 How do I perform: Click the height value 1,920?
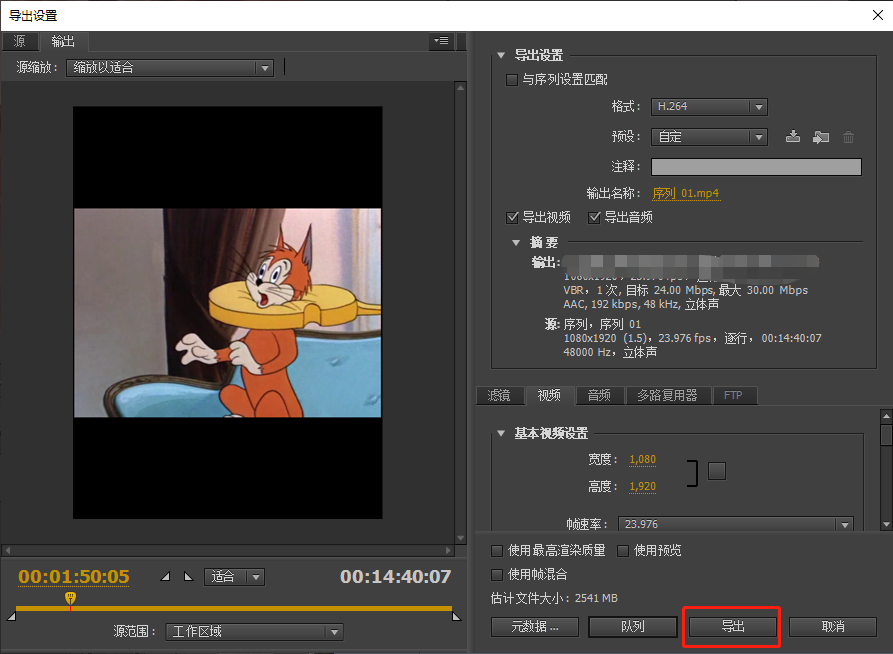click(642, 487)
